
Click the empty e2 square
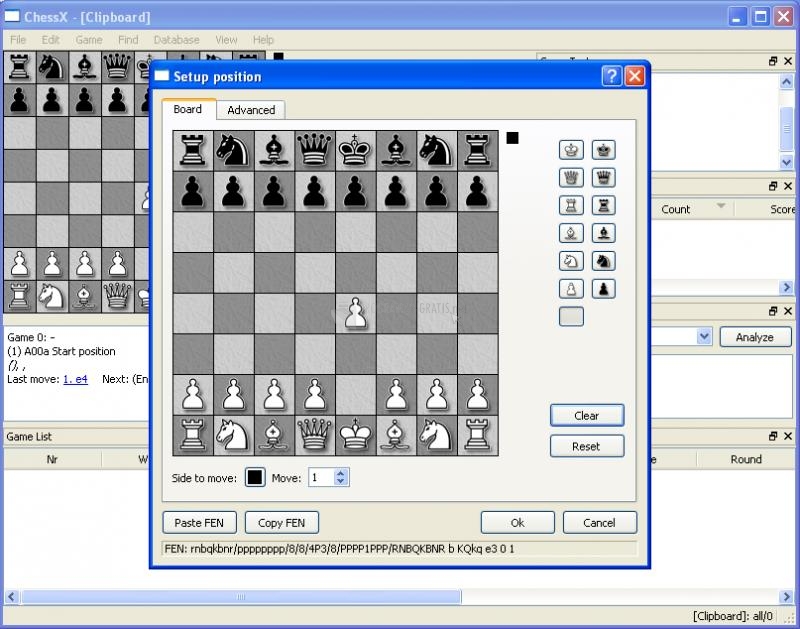(x=356, y=395)
